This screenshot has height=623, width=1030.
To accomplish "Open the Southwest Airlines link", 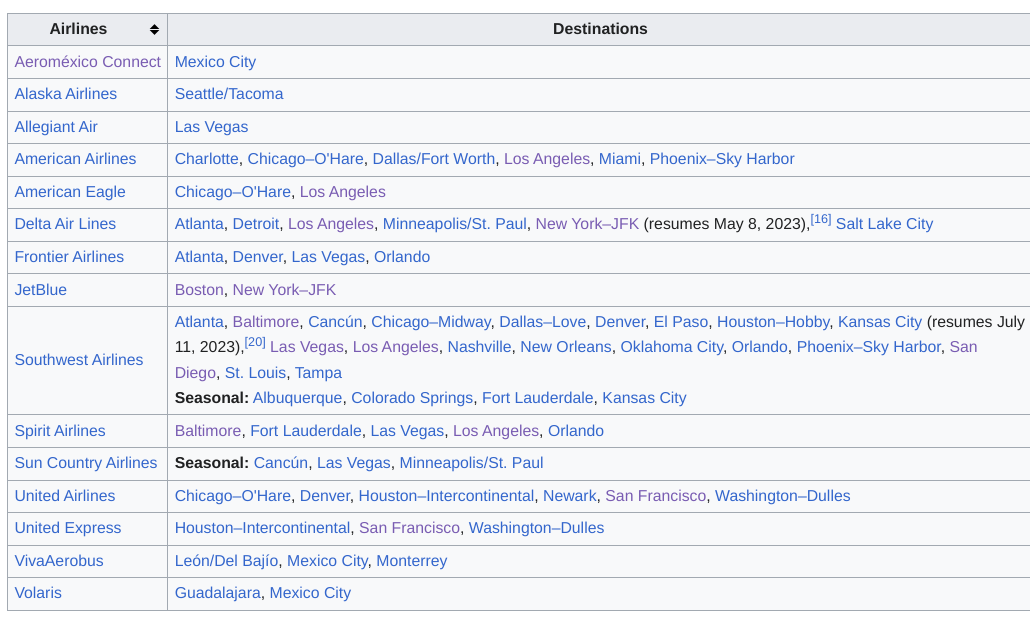I will tap(79, 360).
